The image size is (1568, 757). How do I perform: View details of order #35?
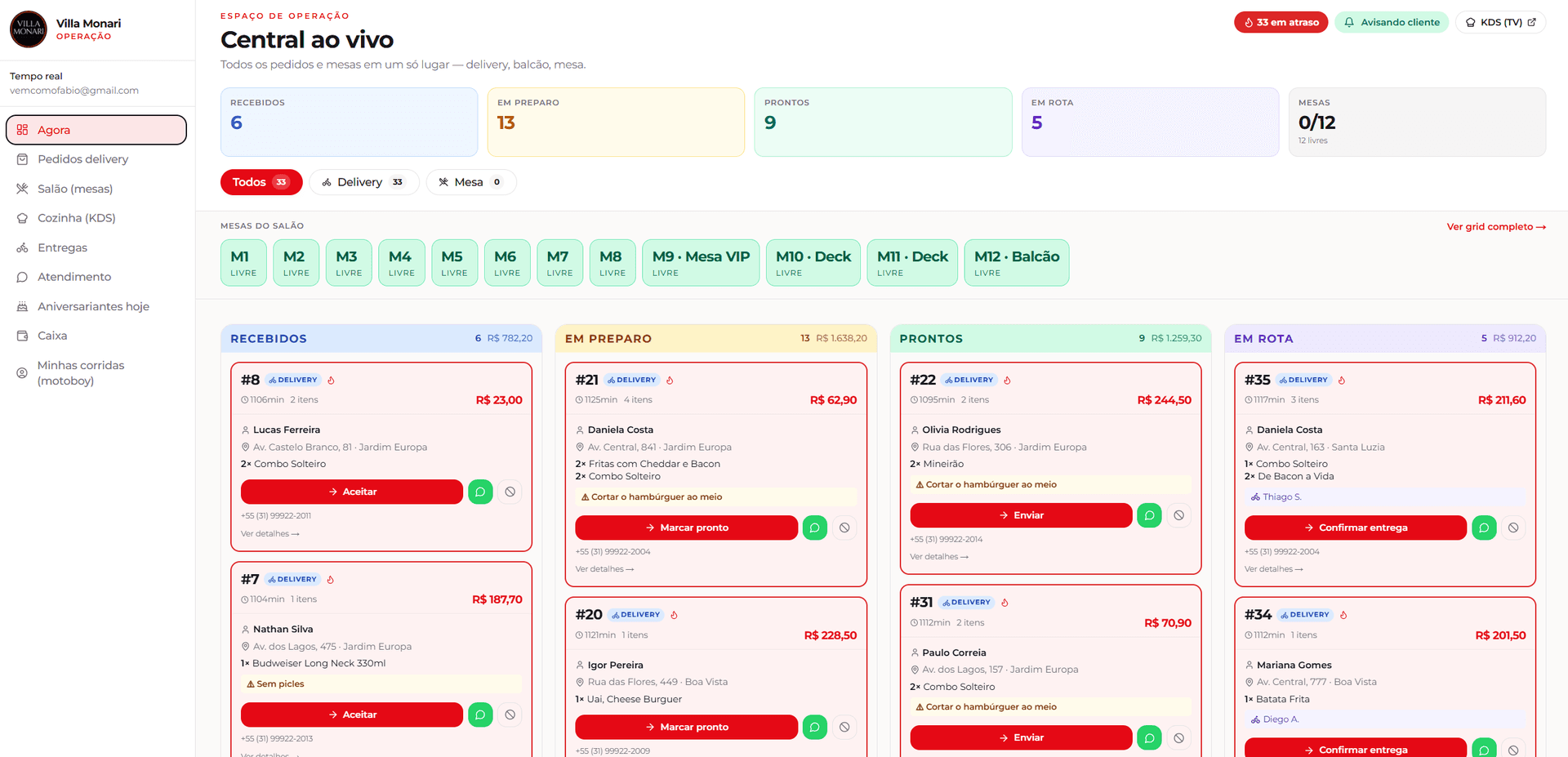pos(1274,569)
